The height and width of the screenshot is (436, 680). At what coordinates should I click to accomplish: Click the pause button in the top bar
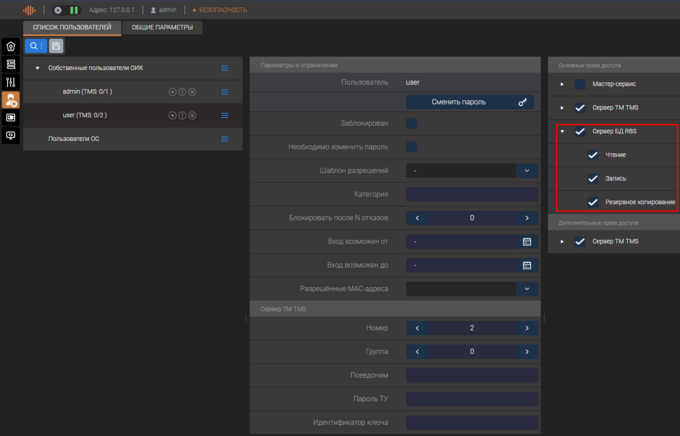(x=73, y=10)
